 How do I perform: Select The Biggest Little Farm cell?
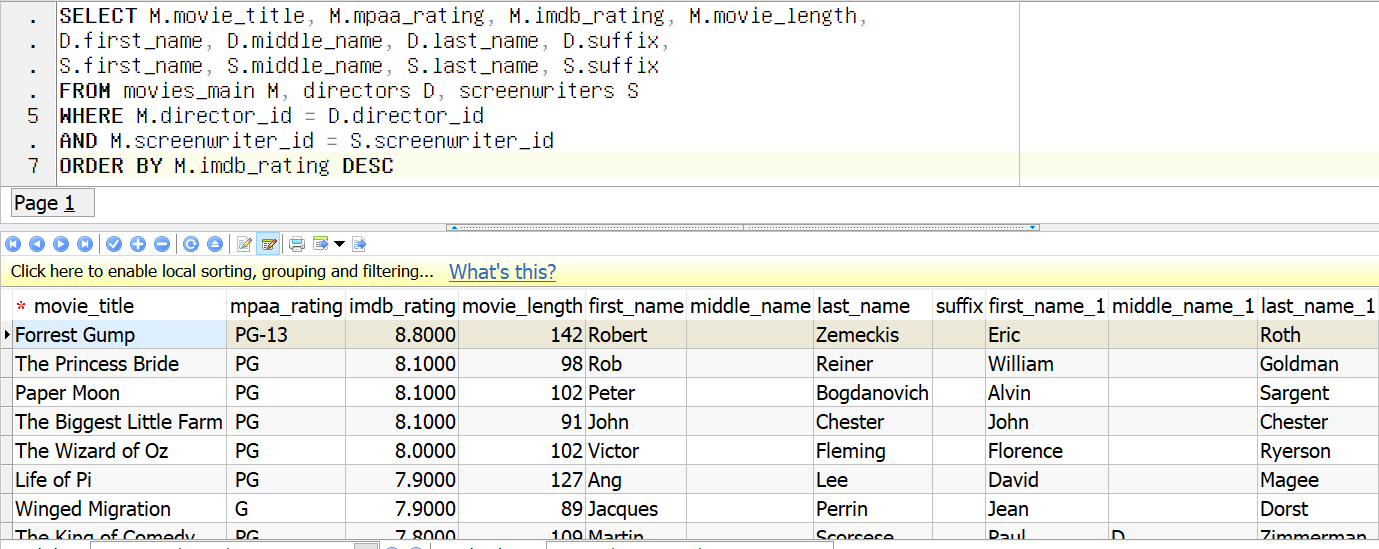tap(119, 422)
